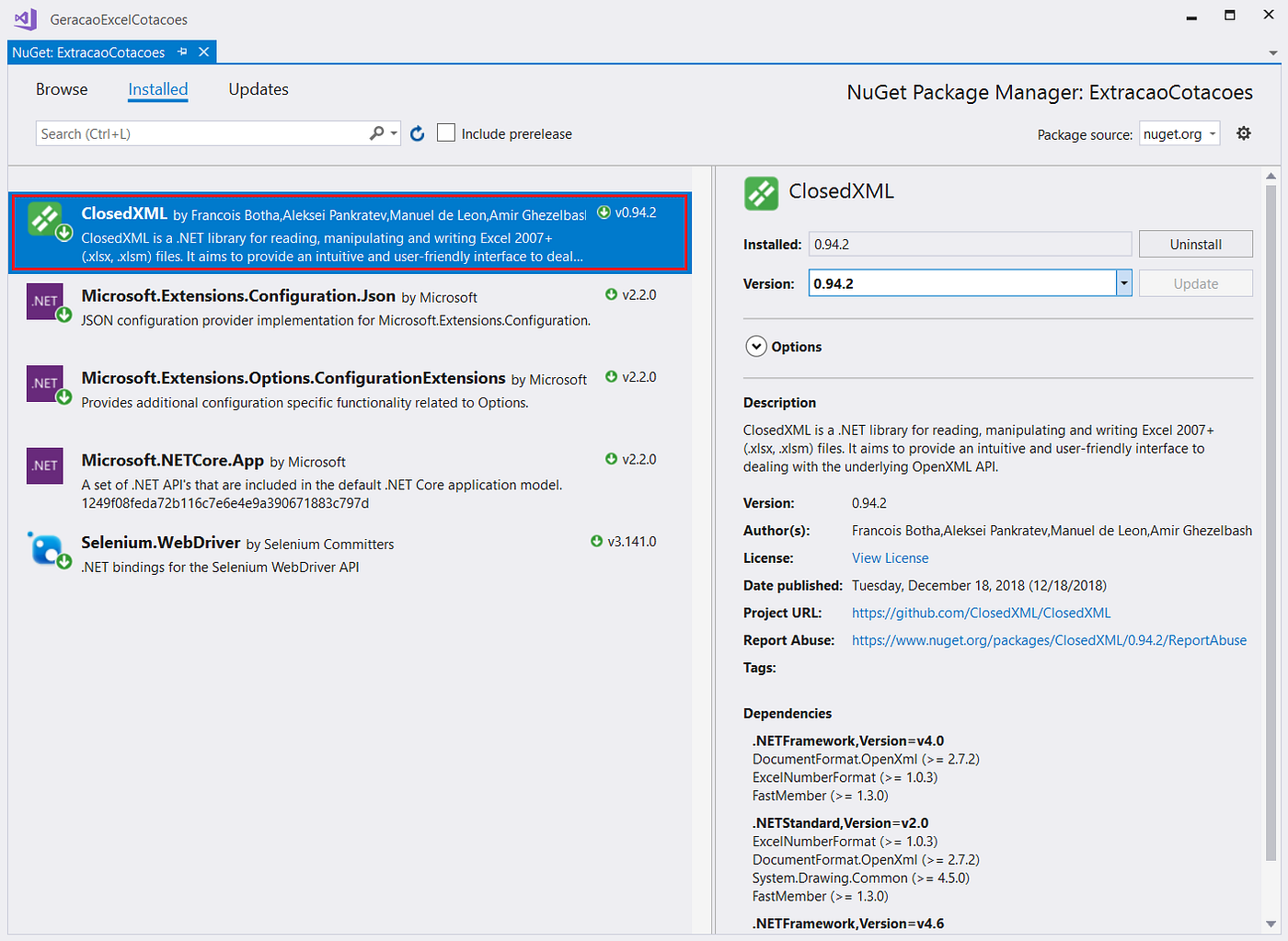The image size is (1288, 941).
Task: Click System.Drawing.Common (>= 4.5.0) dependency
Action: (861, 878)
